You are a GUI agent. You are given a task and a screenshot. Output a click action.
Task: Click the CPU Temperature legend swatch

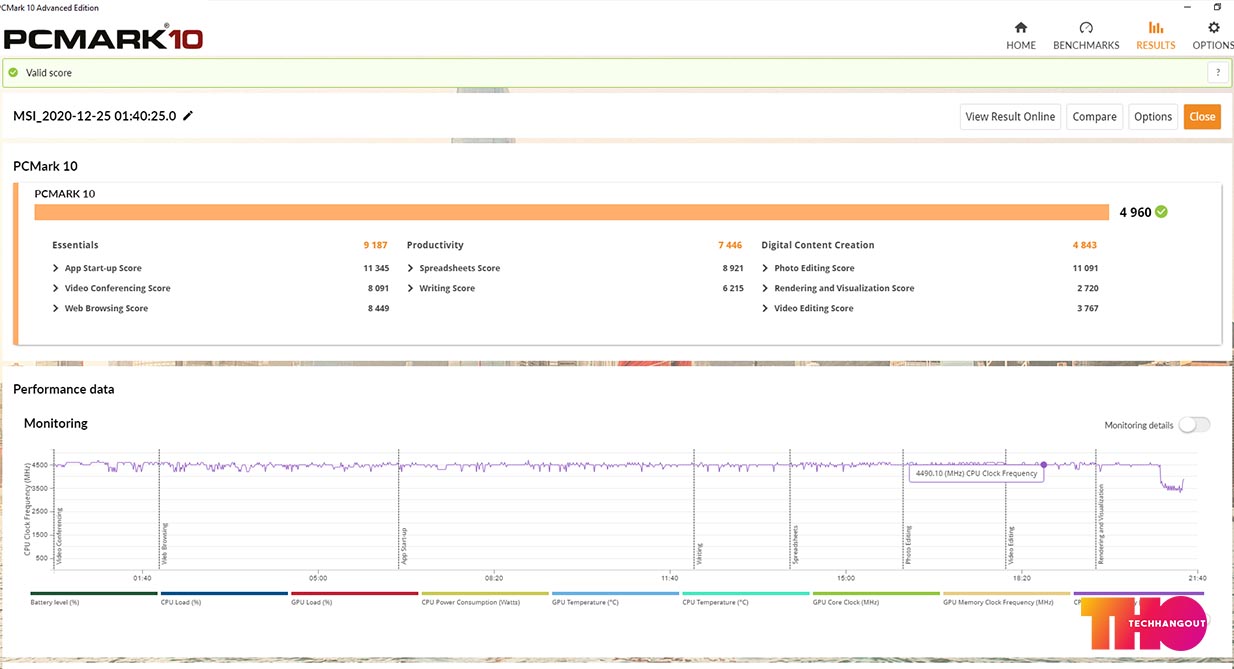coord(746,593)
